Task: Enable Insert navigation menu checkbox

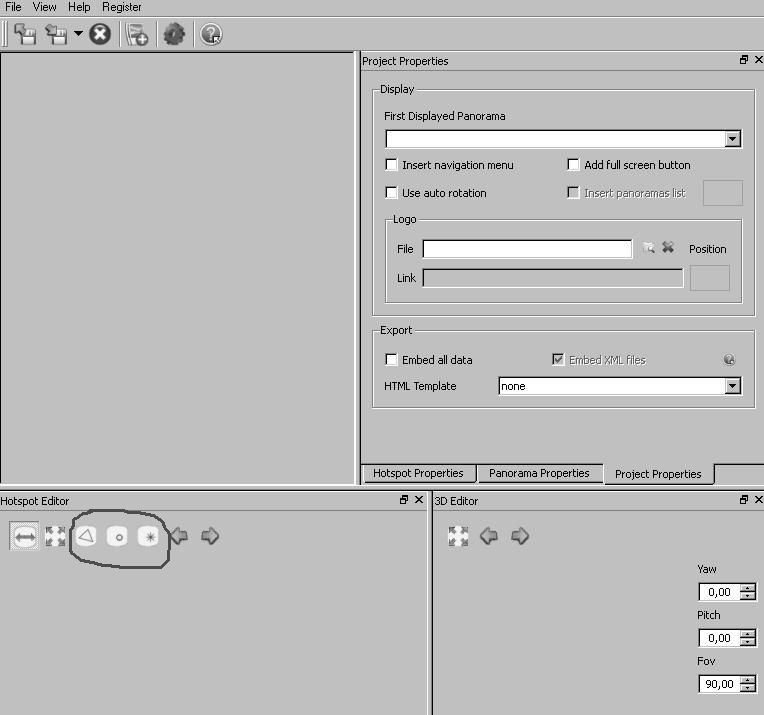Action: [x=392, y=165]
